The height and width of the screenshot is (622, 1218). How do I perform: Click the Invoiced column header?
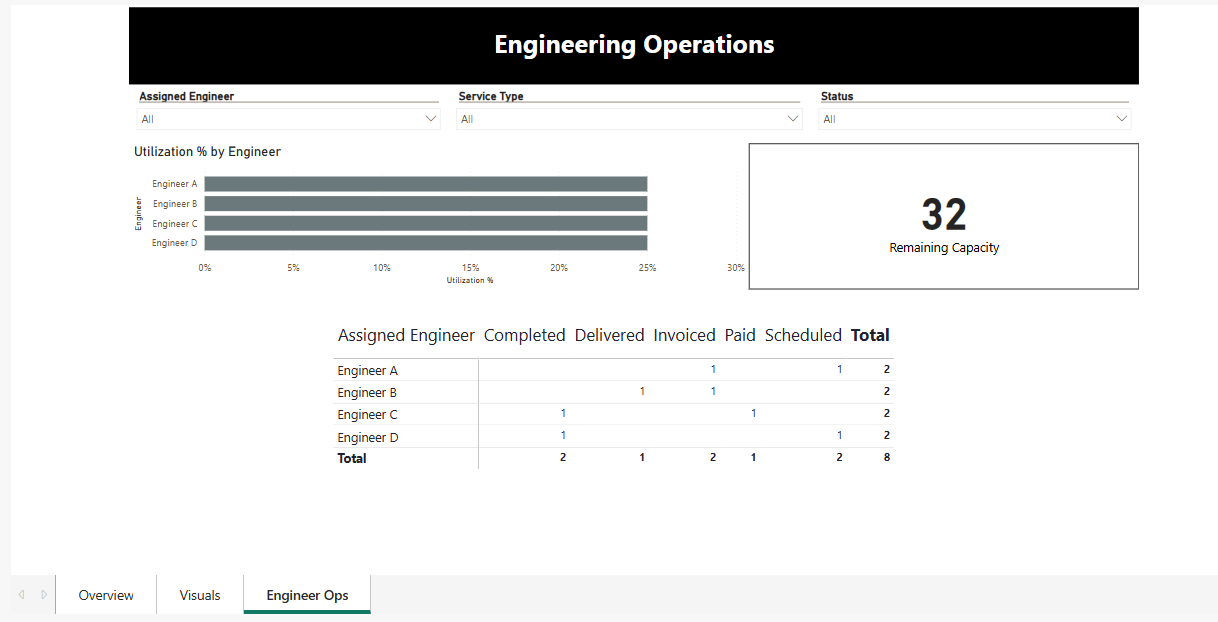684,335
